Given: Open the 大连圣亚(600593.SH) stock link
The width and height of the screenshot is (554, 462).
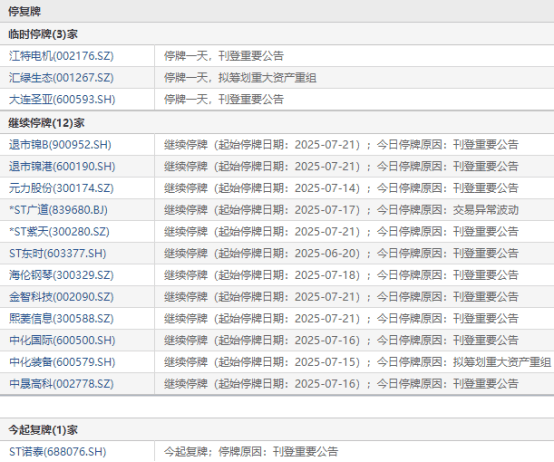Looking at the screenshot, I should tap(62, 99).
